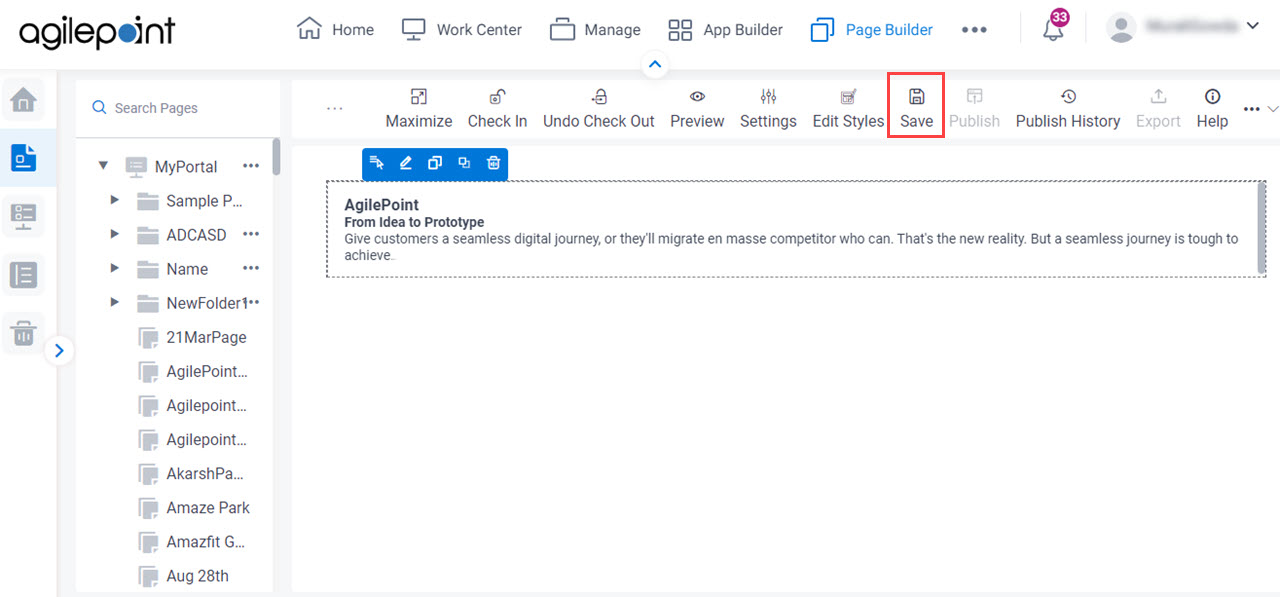Click the widget edit pencil icon
The height and width of the screenshot is (597, 1280).
tap(406, 163)
